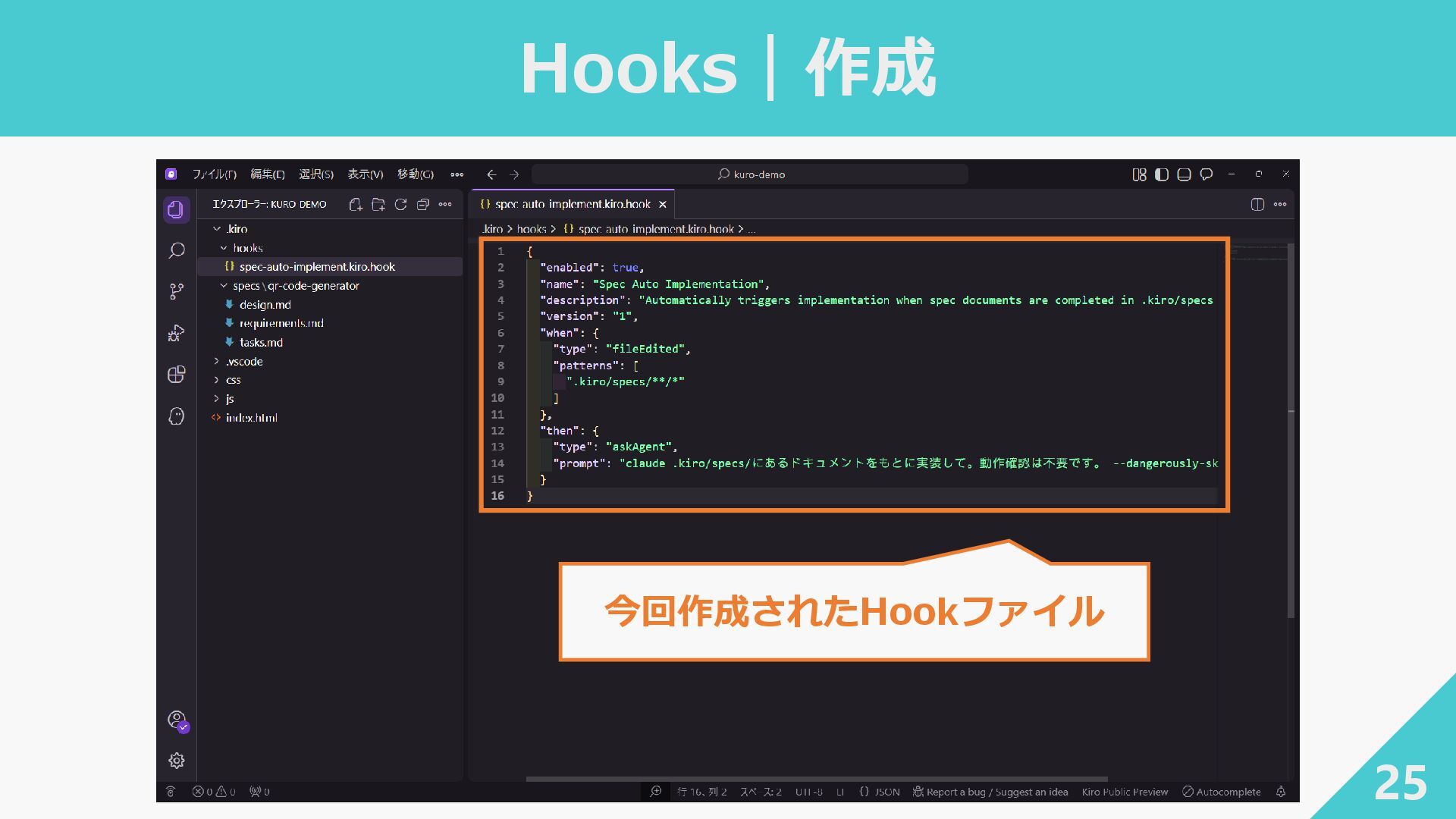Click the remote indicator in status bar
Screen dimensions: 1456x819
pyautogui.click(x=171, y=792)
